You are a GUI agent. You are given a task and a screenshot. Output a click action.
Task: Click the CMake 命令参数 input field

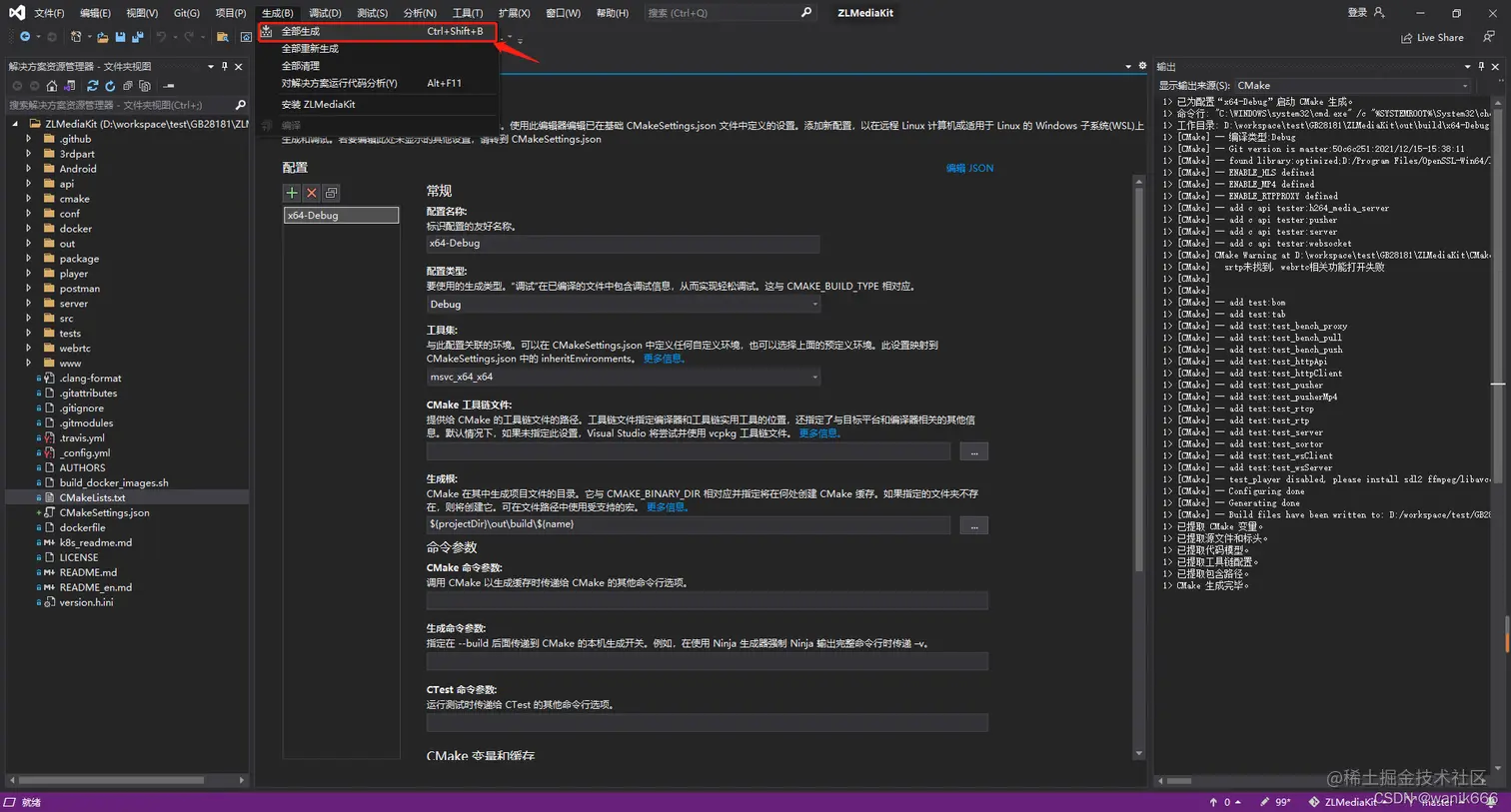[x=707, y=600]
